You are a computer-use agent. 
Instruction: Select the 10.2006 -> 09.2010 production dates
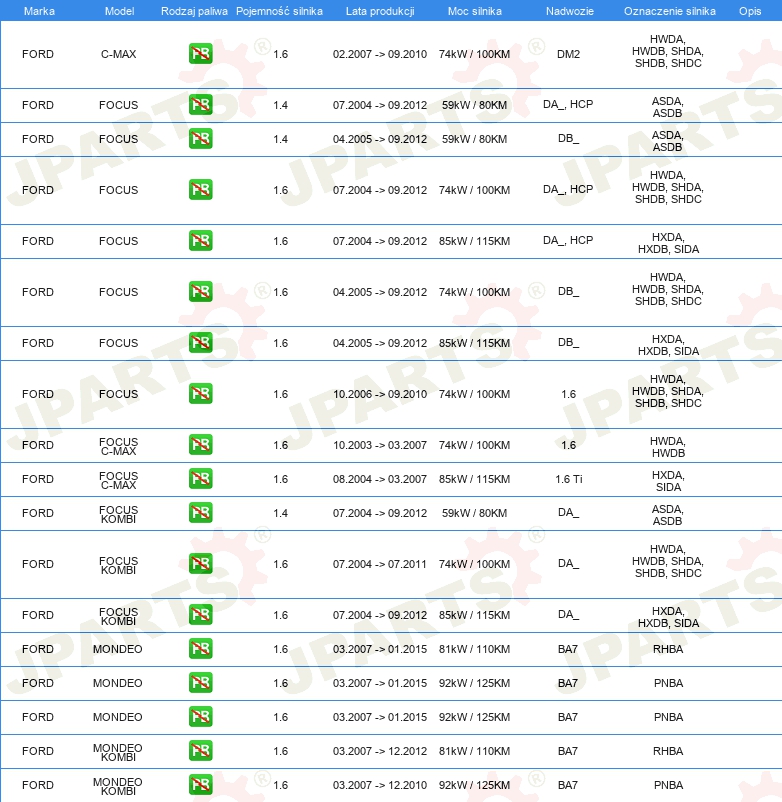tap(379, 394)
